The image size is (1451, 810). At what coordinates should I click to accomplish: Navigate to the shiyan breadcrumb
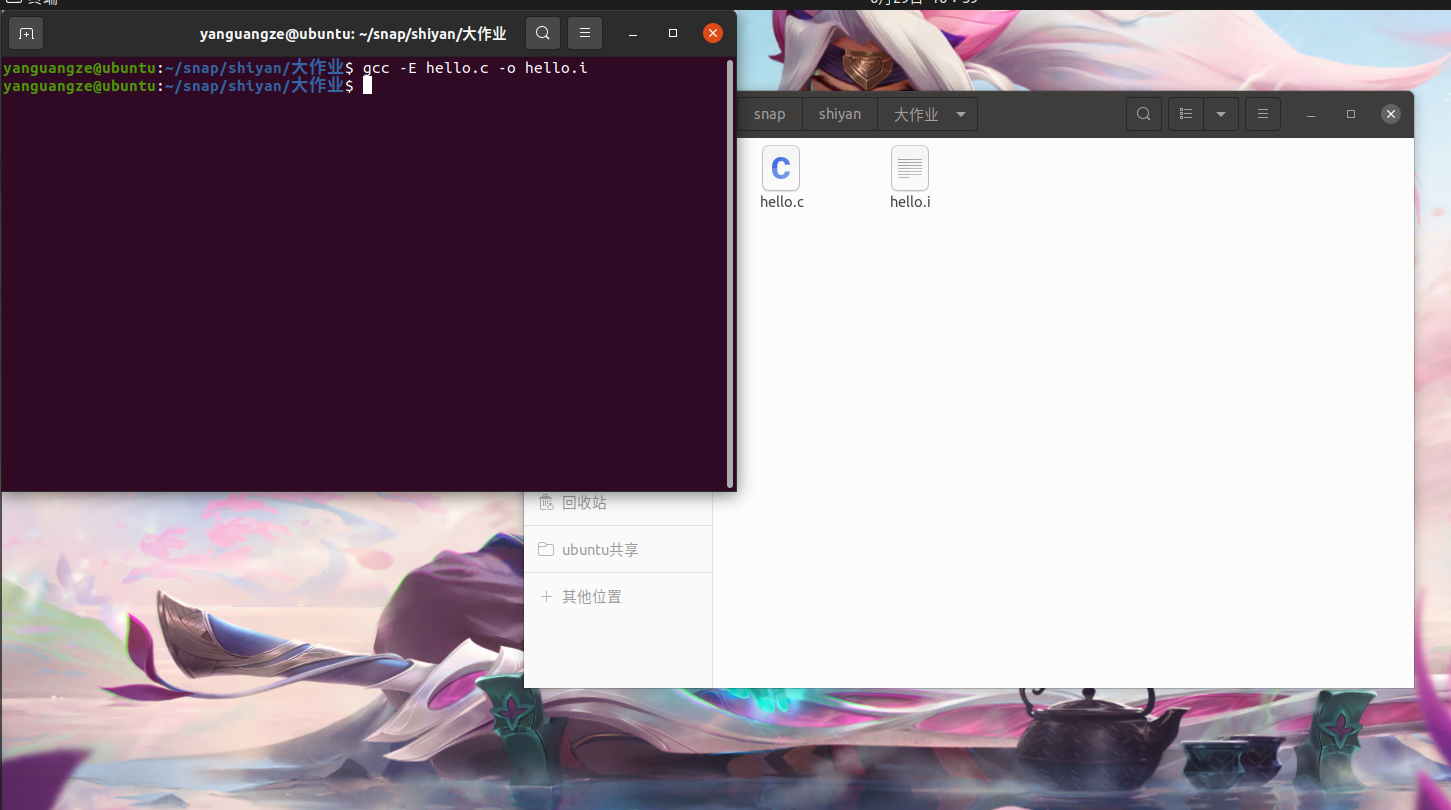pyautogui.click(x=839, y=113)
